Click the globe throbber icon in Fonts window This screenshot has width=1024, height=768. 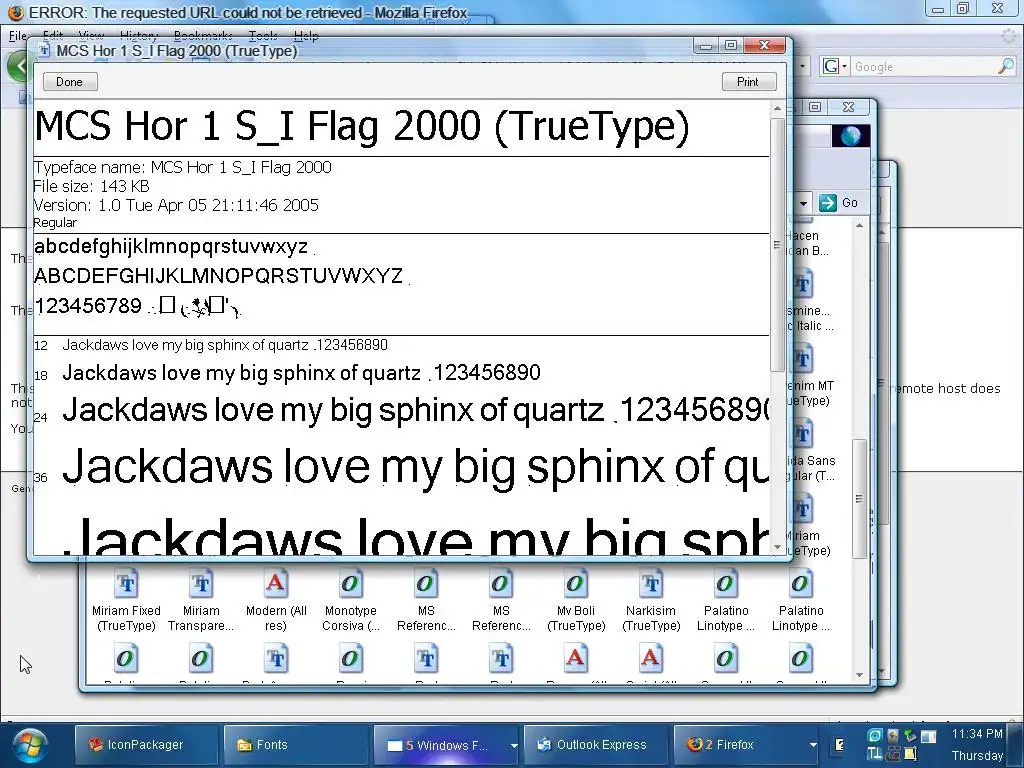click(x=850, y=136)
